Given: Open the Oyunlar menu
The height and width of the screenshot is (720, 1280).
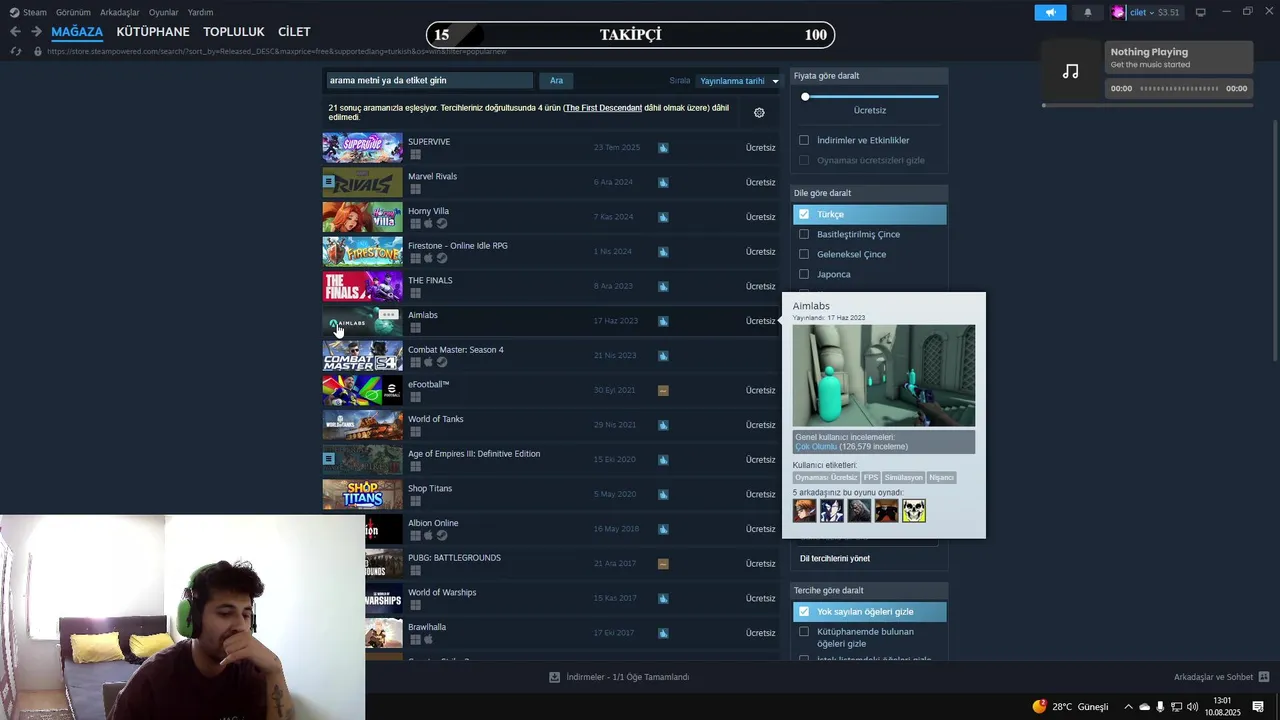Looking at the screenshot, I should pos(164,12).
